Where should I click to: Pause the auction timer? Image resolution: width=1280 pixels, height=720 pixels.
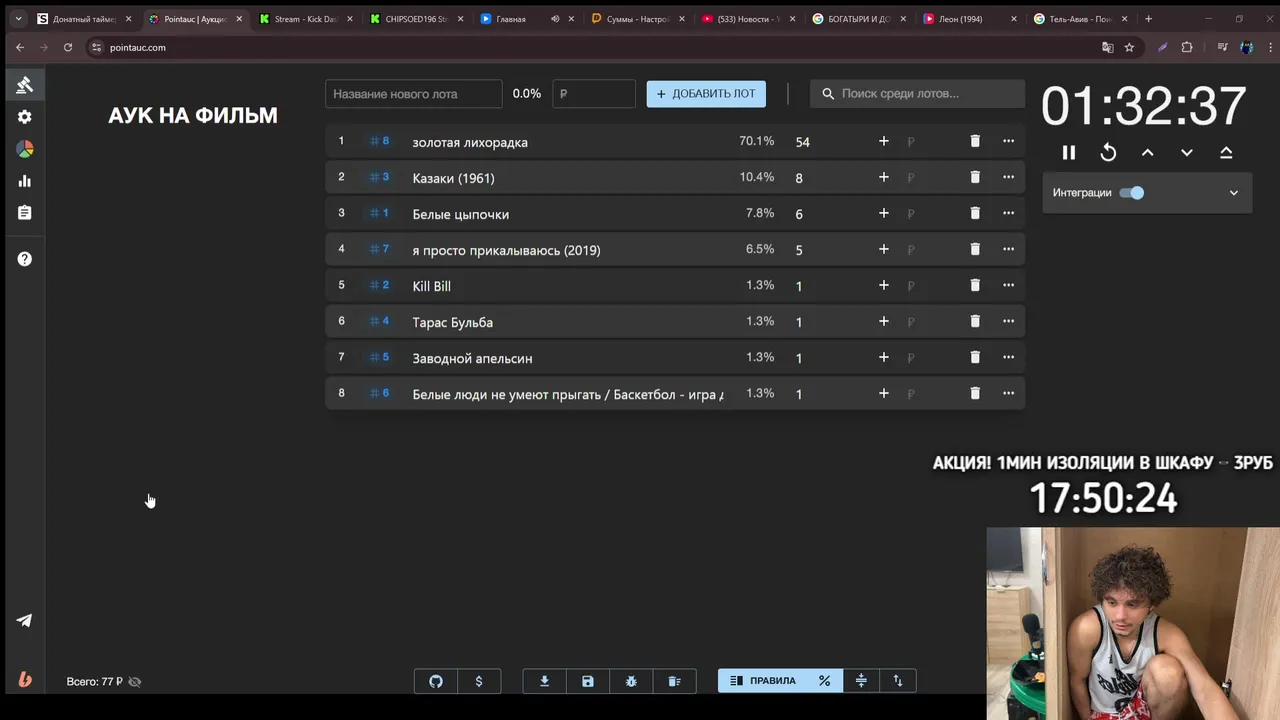1069,153
